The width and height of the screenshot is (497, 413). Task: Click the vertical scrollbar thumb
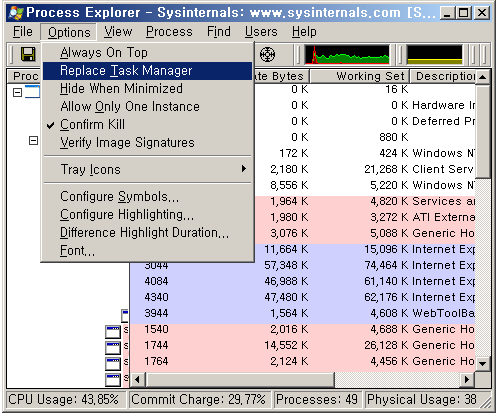(x=483, y=131)
